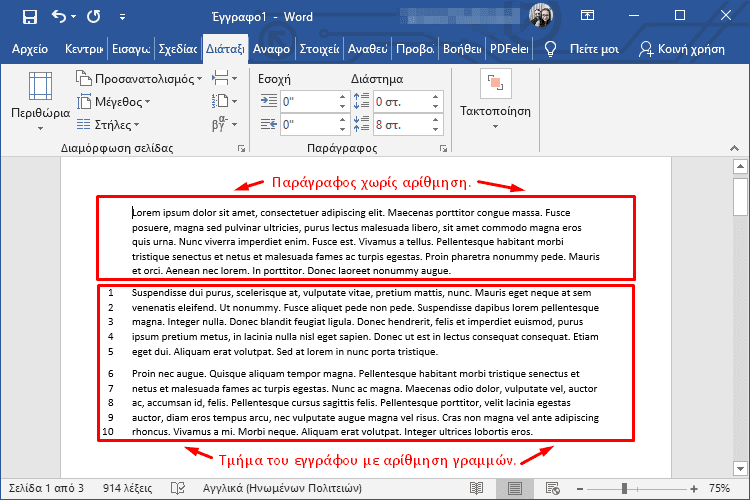Switch to the Στοιχεία αλληλογραφίας tab

(x=319, y=49)
